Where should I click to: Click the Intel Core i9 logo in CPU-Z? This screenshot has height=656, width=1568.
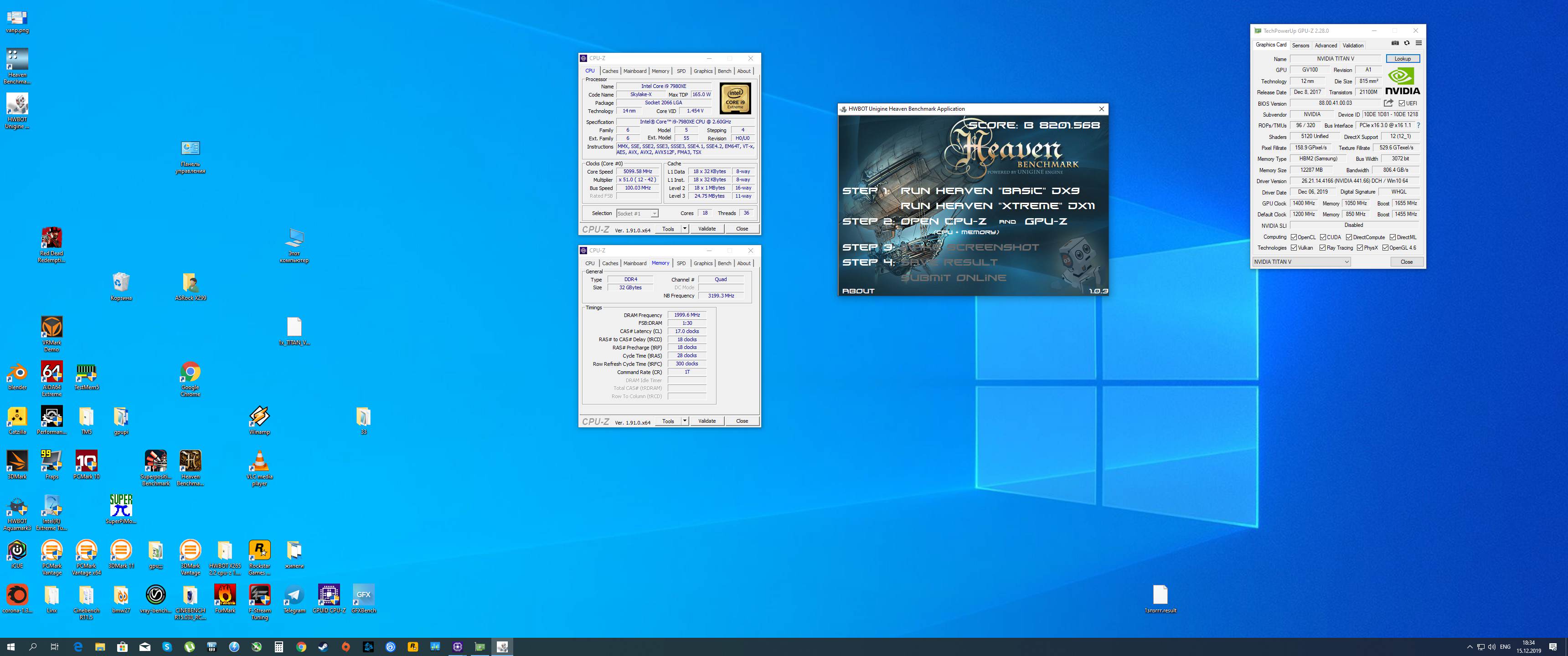pyautogui.click(x=735, y=98)
